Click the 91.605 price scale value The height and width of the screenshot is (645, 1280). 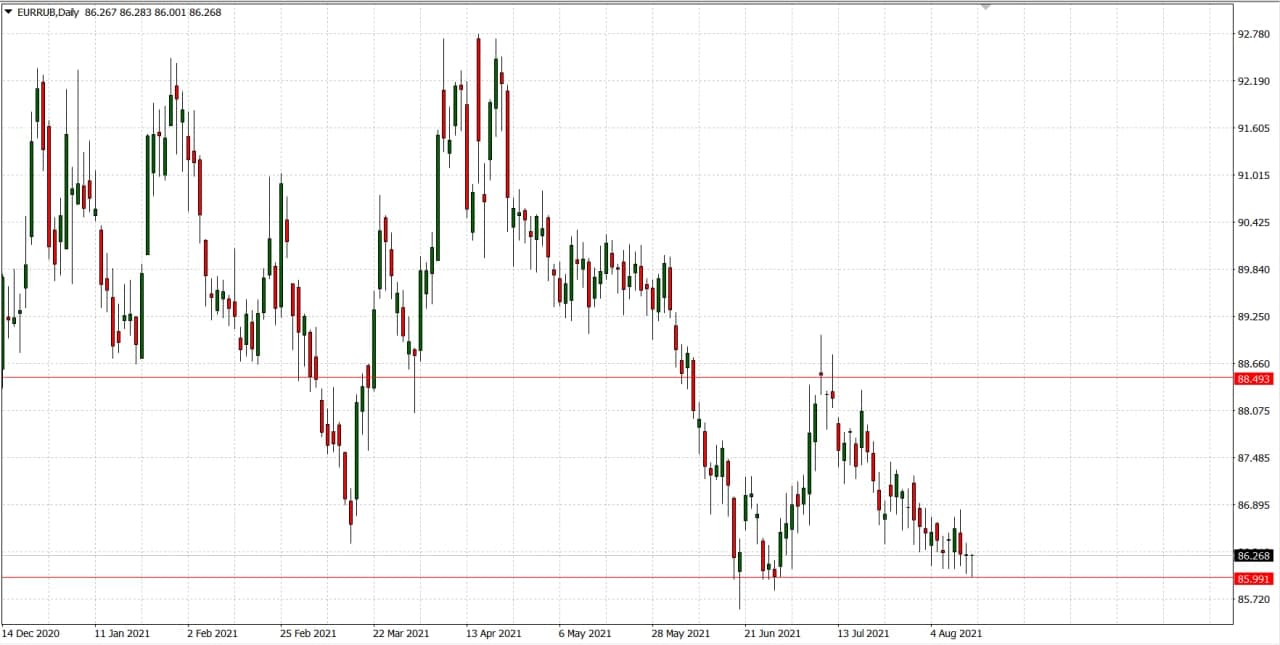point(1254,128)
